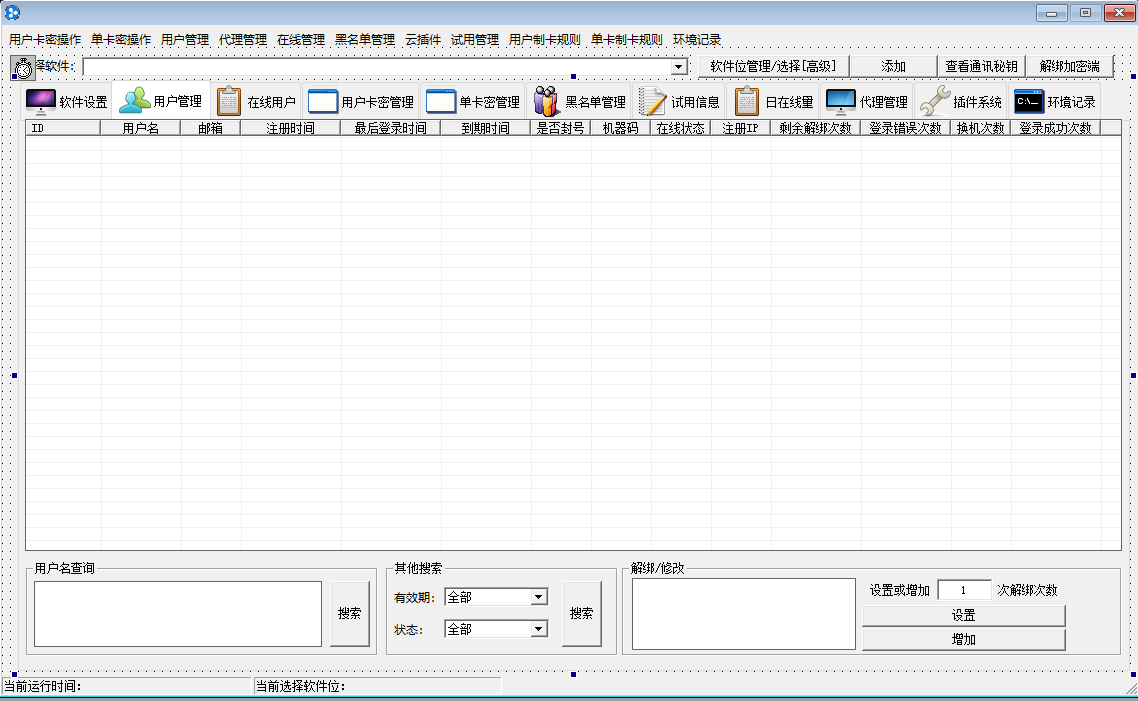Sort by the 到期时间 column header
The image size is (1138, 701).
coord(485,128)
